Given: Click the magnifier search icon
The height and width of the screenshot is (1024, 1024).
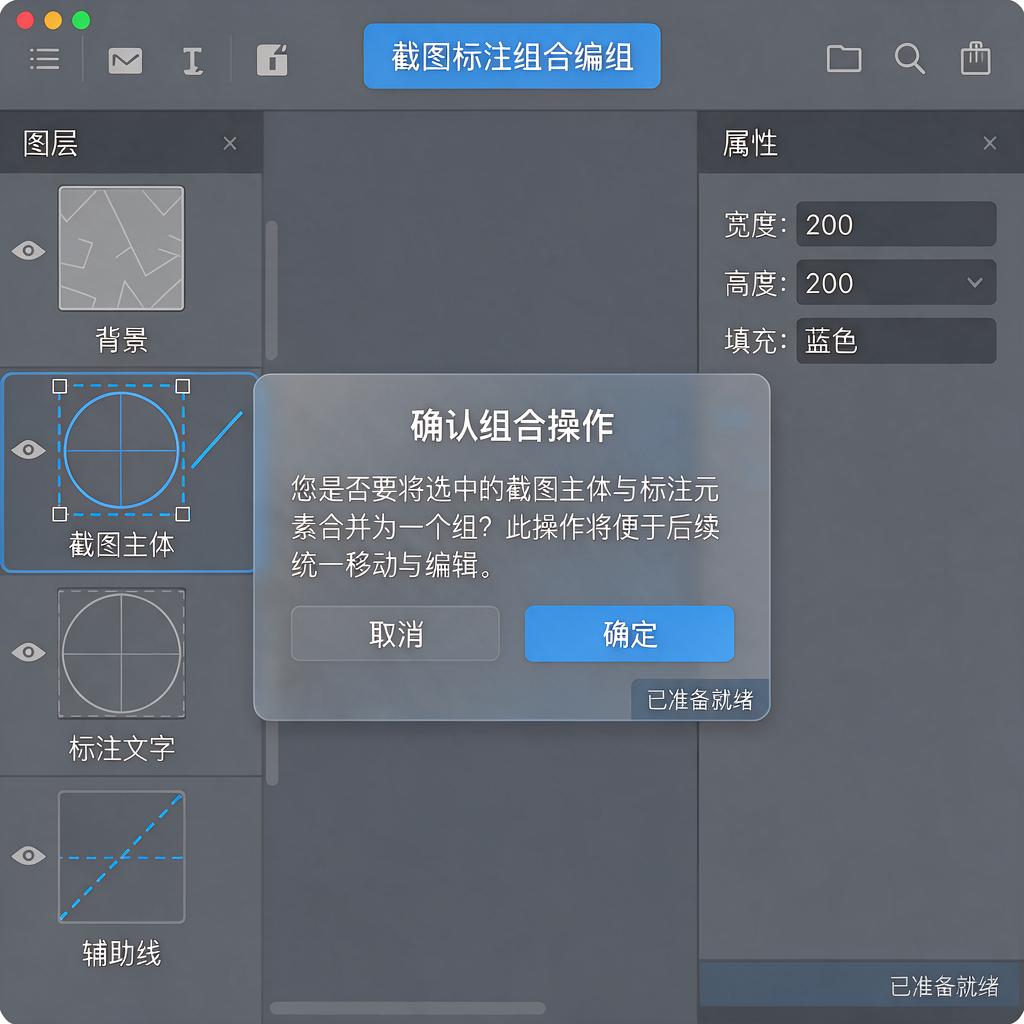Looking at the screenshot, I should coord(910,59).
